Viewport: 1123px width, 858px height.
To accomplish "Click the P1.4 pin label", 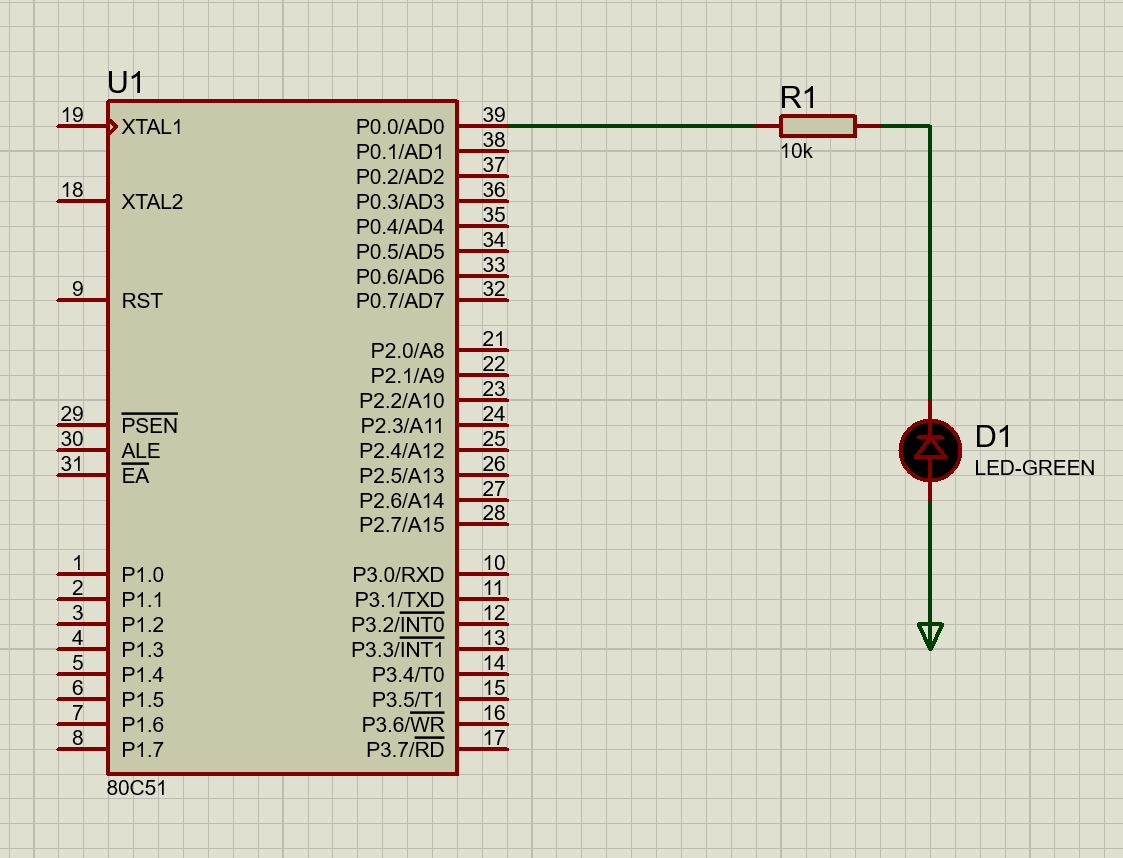I will point(143,675).
